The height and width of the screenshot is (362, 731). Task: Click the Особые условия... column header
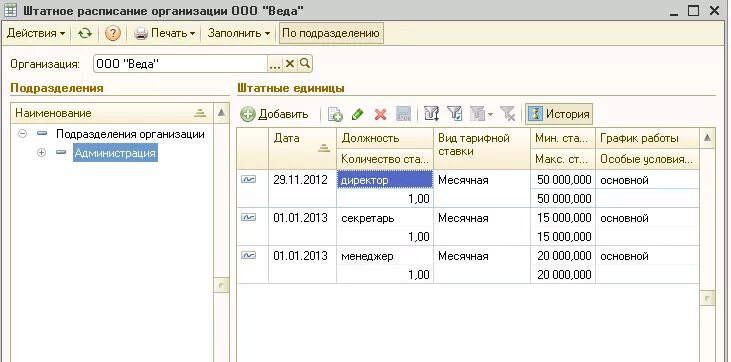648,159
